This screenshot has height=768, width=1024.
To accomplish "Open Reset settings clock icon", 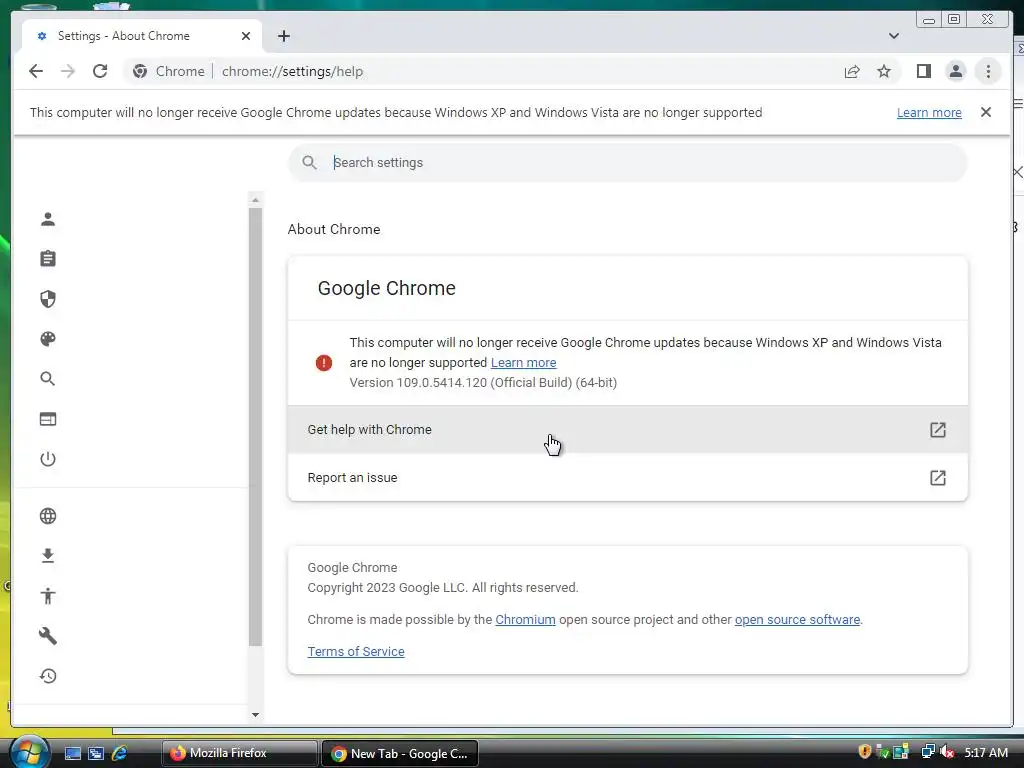I will 48,676.
